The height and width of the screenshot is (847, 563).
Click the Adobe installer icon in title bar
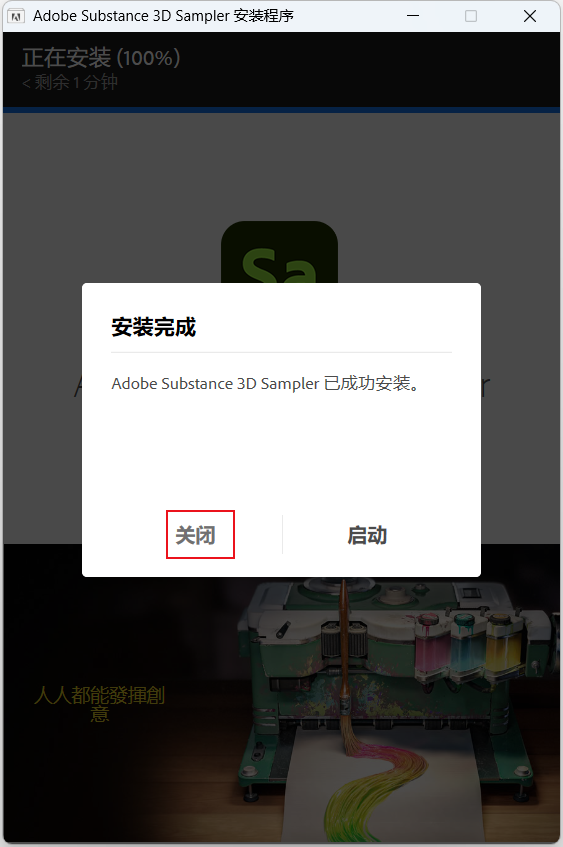pos(15,16)
